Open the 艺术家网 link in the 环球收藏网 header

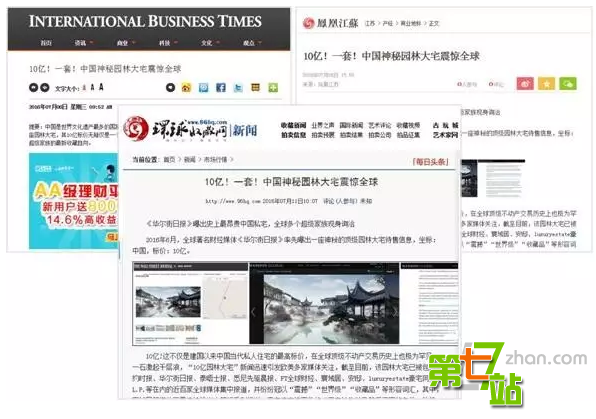click(x=445, y=135)
